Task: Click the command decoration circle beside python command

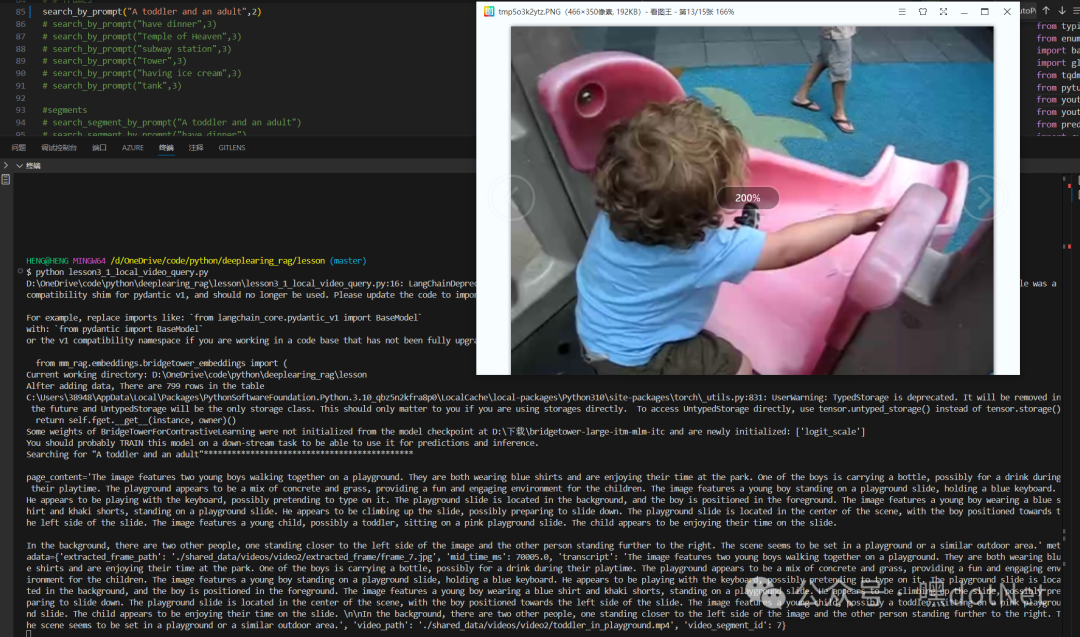Action: (20, 271)
